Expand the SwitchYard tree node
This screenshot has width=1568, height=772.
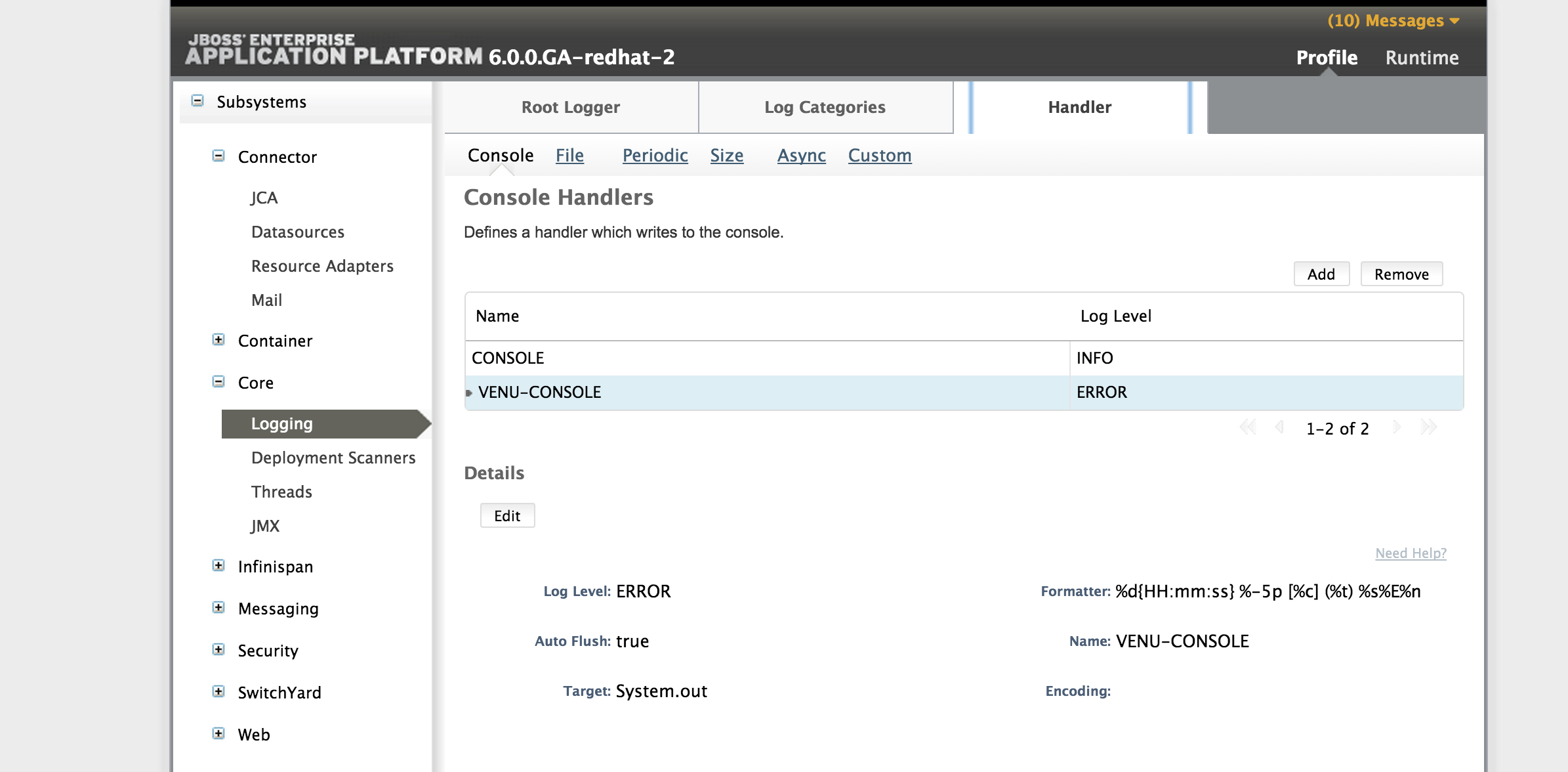click(218, 691)
